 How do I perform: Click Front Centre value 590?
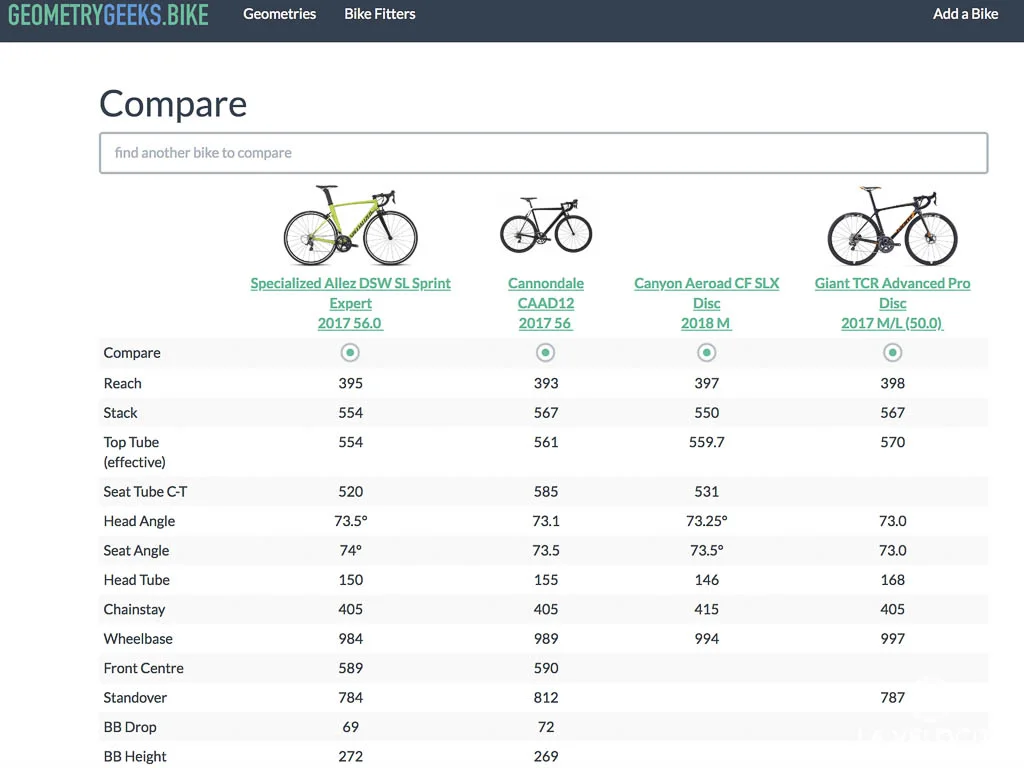[x=546, y=668]
